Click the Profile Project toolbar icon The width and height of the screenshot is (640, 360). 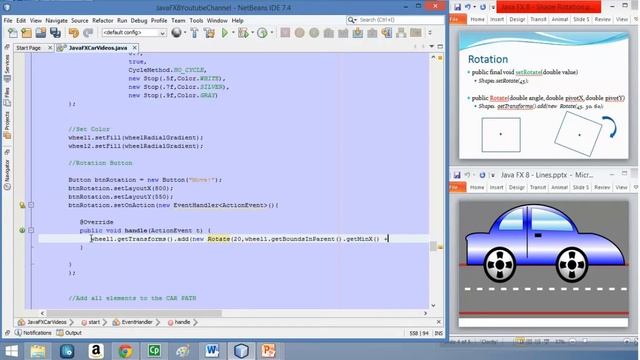coord(262,33)
